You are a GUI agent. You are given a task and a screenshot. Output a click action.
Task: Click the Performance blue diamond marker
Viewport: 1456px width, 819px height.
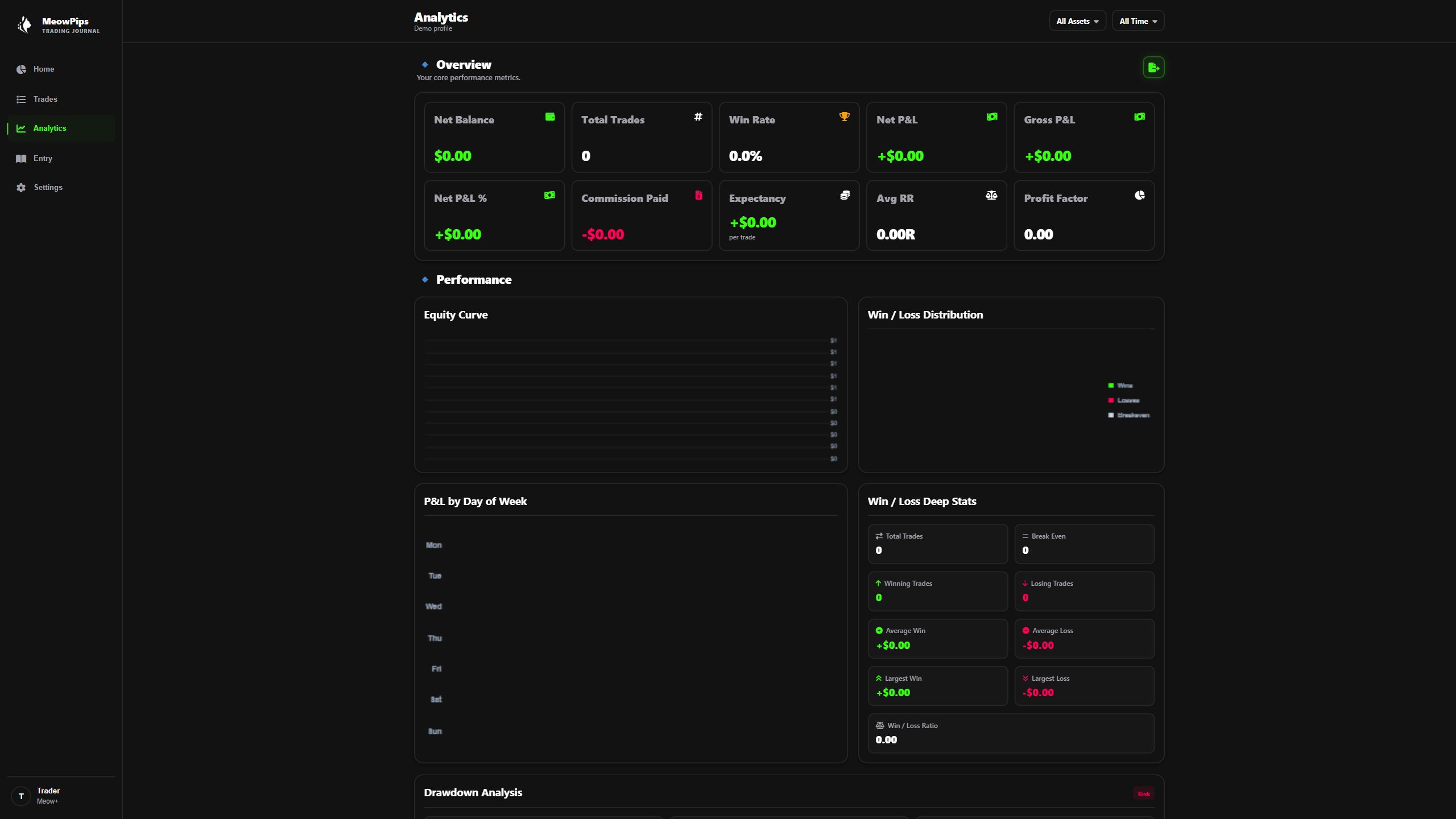(425, 279)
